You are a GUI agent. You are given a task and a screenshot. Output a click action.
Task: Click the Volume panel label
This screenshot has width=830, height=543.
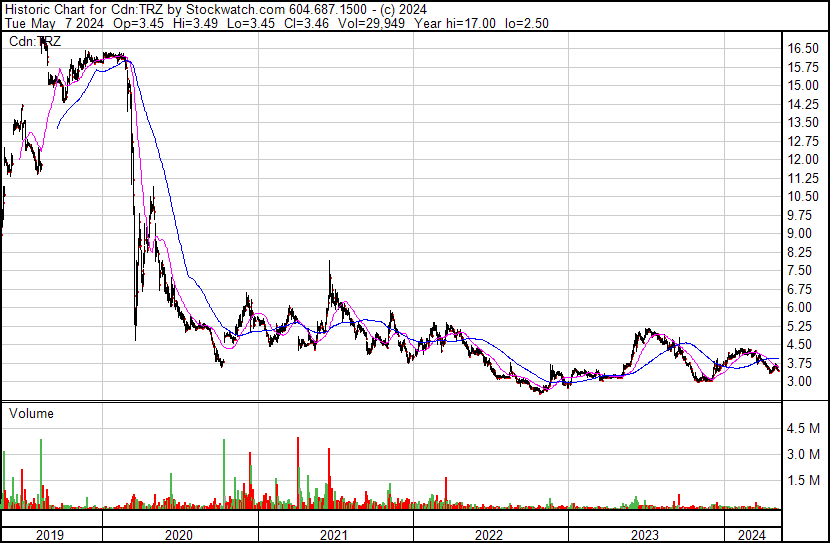point(31,413)
